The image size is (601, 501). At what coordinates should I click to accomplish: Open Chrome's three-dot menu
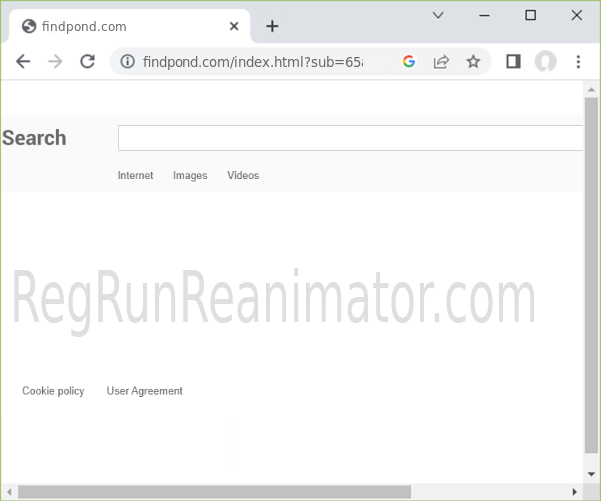pos(578,61)
